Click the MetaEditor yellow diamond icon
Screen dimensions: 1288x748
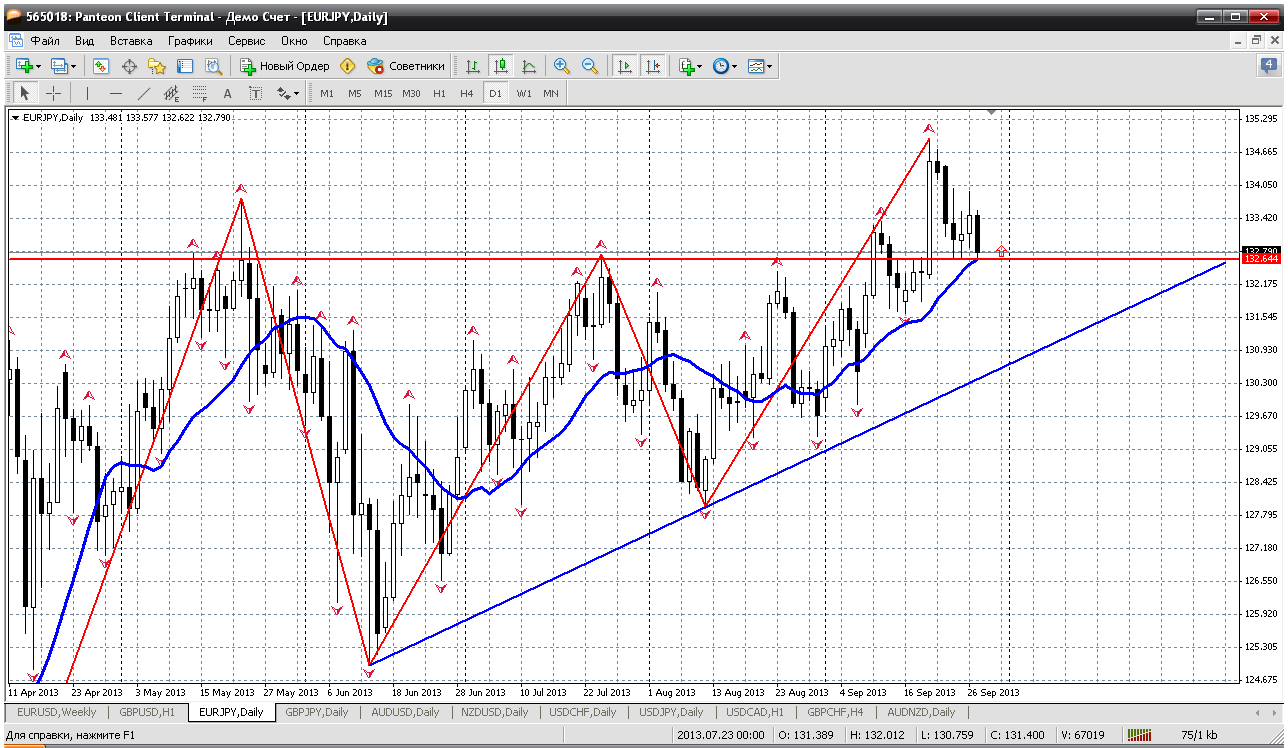(x=347, y=66)
